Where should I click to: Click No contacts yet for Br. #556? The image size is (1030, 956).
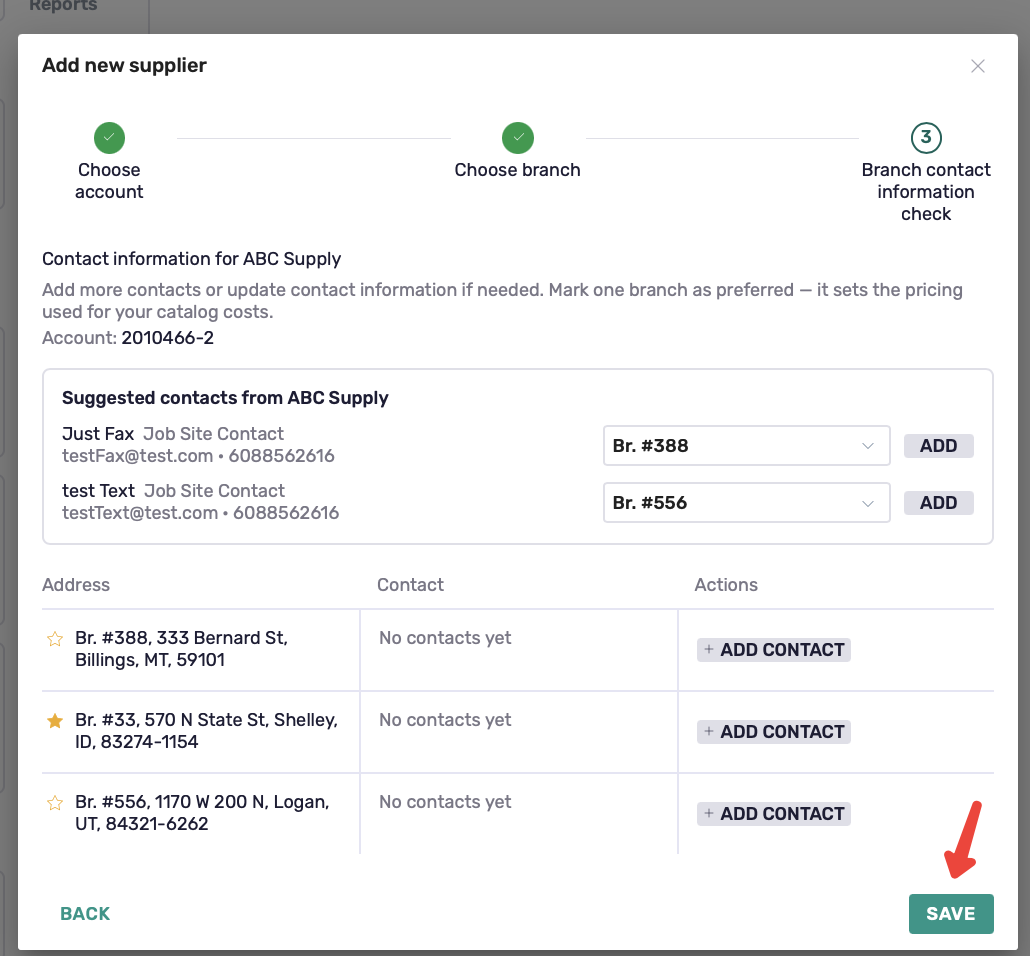pos(445,802)
